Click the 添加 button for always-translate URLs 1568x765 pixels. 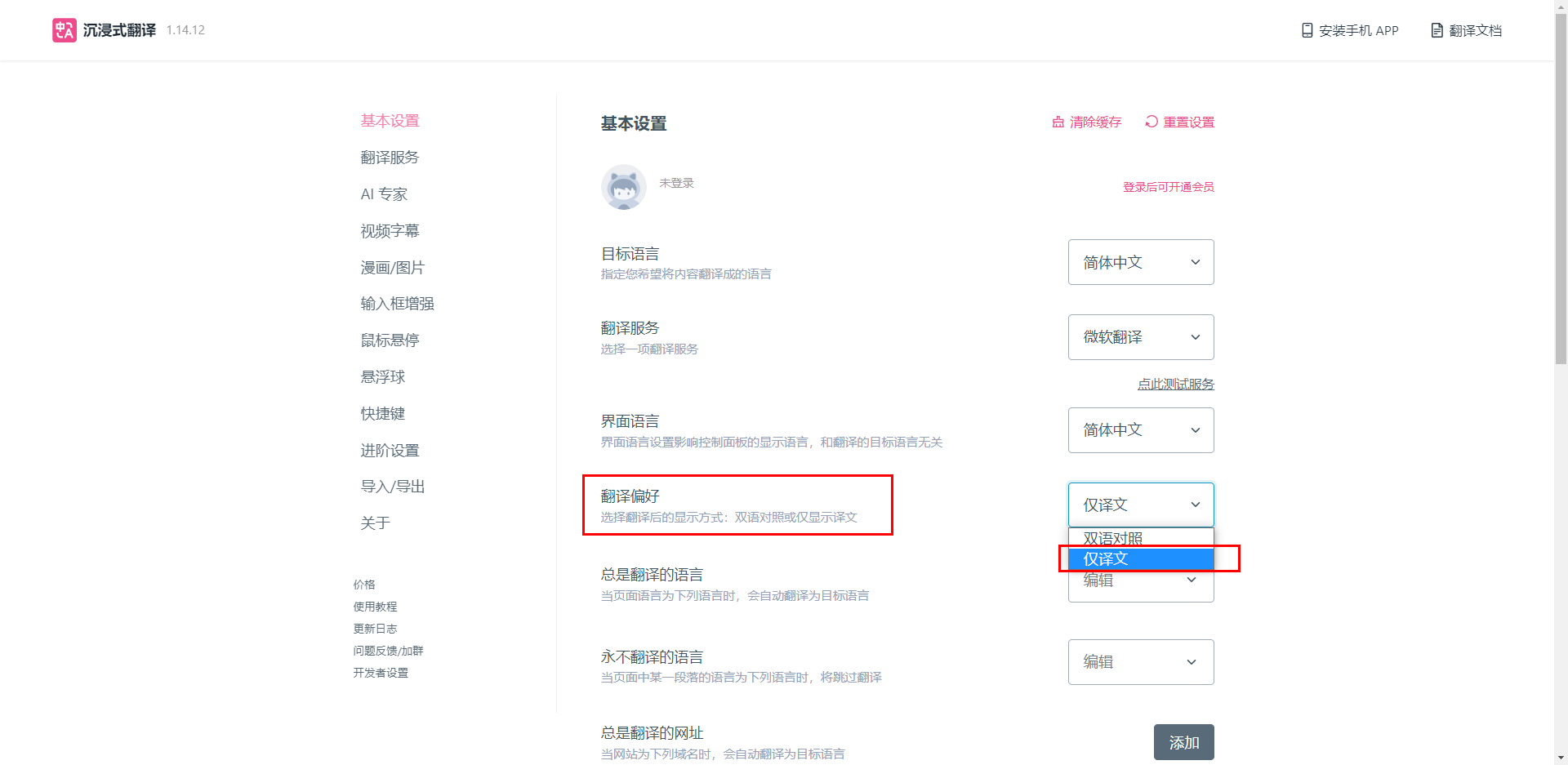[1183, 742]
